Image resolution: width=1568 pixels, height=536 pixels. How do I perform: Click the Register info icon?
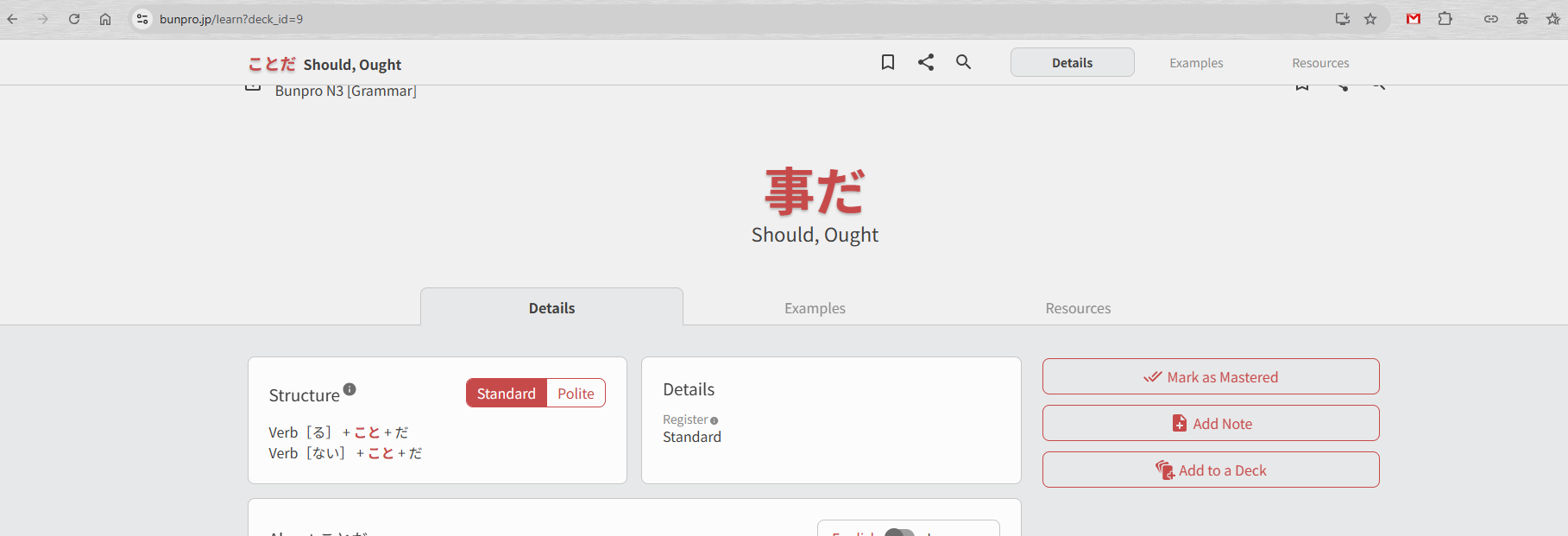(x=714, y=421)
